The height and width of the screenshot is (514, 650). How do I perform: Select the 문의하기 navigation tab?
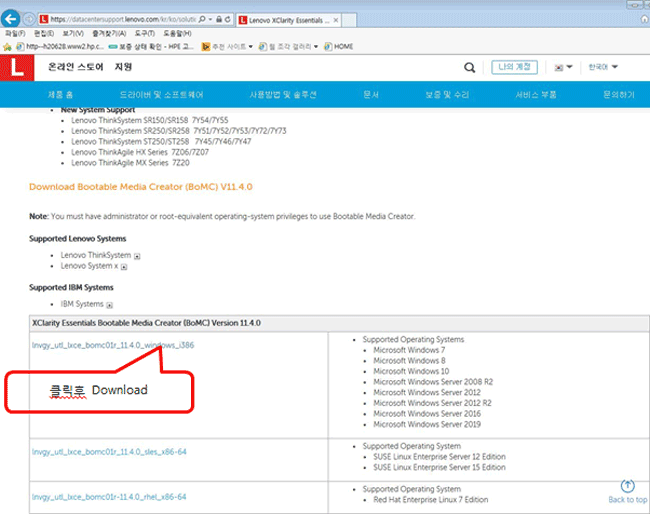(618, 95)
